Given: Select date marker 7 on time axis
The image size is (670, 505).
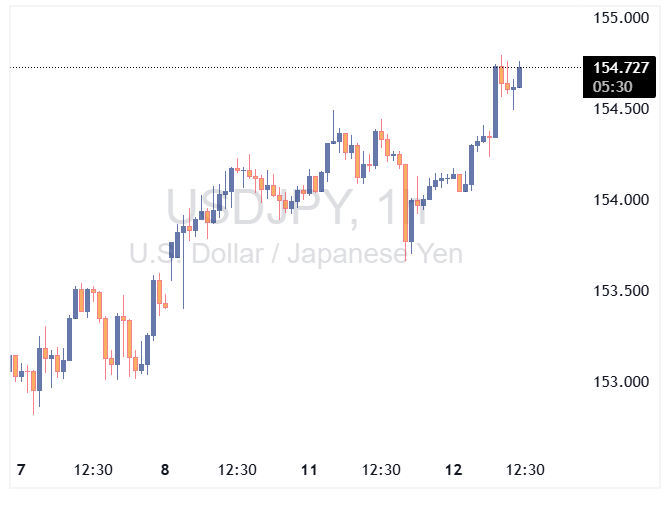Looking at the screenshot, I should click(x=21, y=470).
